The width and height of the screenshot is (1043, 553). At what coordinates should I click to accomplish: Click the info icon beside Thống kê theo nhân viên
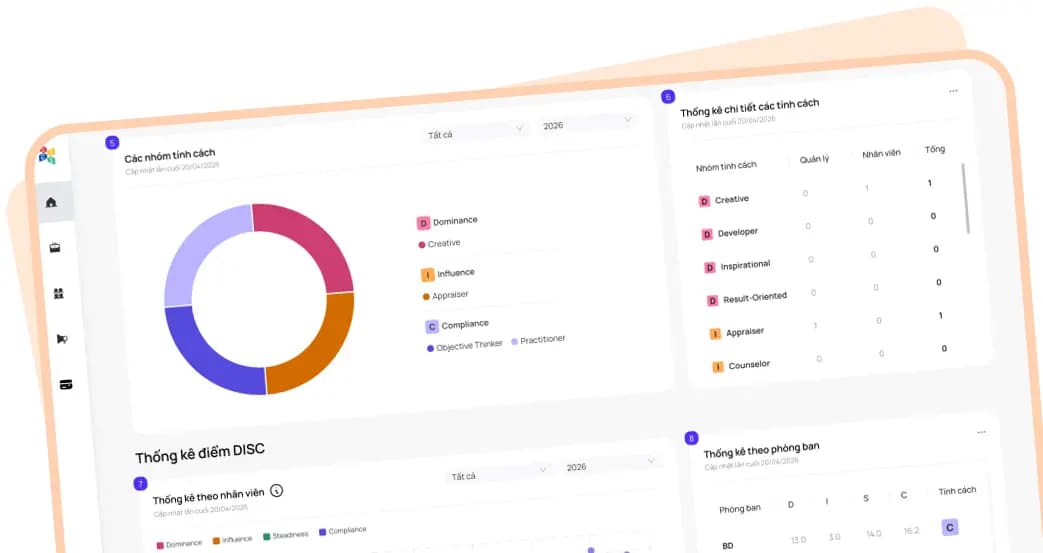277,490
